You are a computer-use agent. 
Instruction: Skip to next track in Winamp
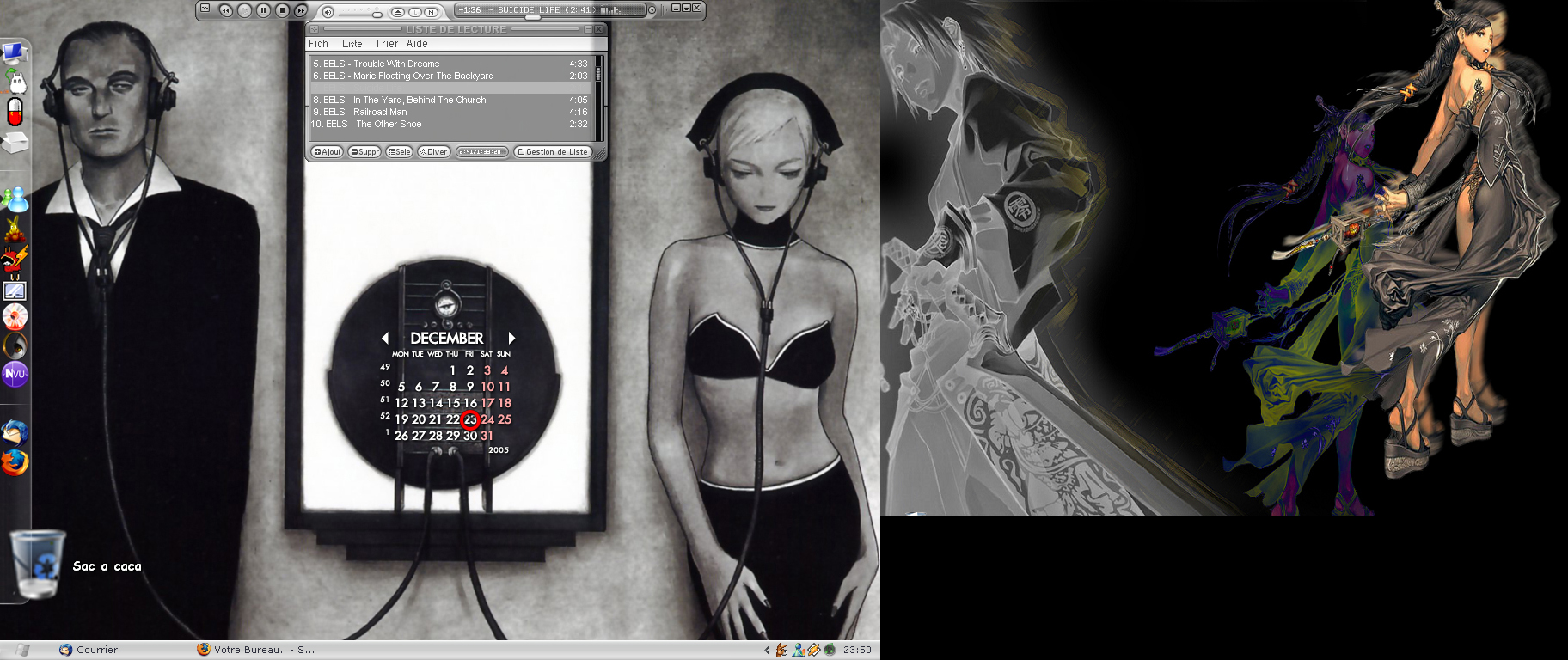(x=301, y=10)
